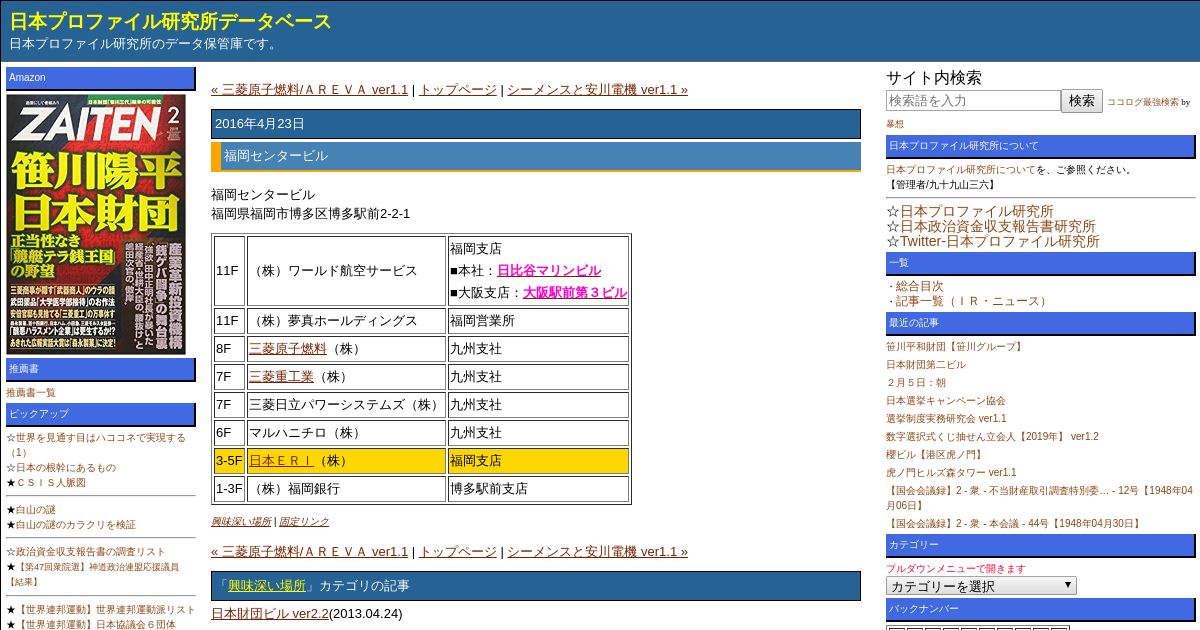This screenshot has height=630, width=1200.
Task: Open 日本プロファイル研究所について link
Action: (961, 169)
